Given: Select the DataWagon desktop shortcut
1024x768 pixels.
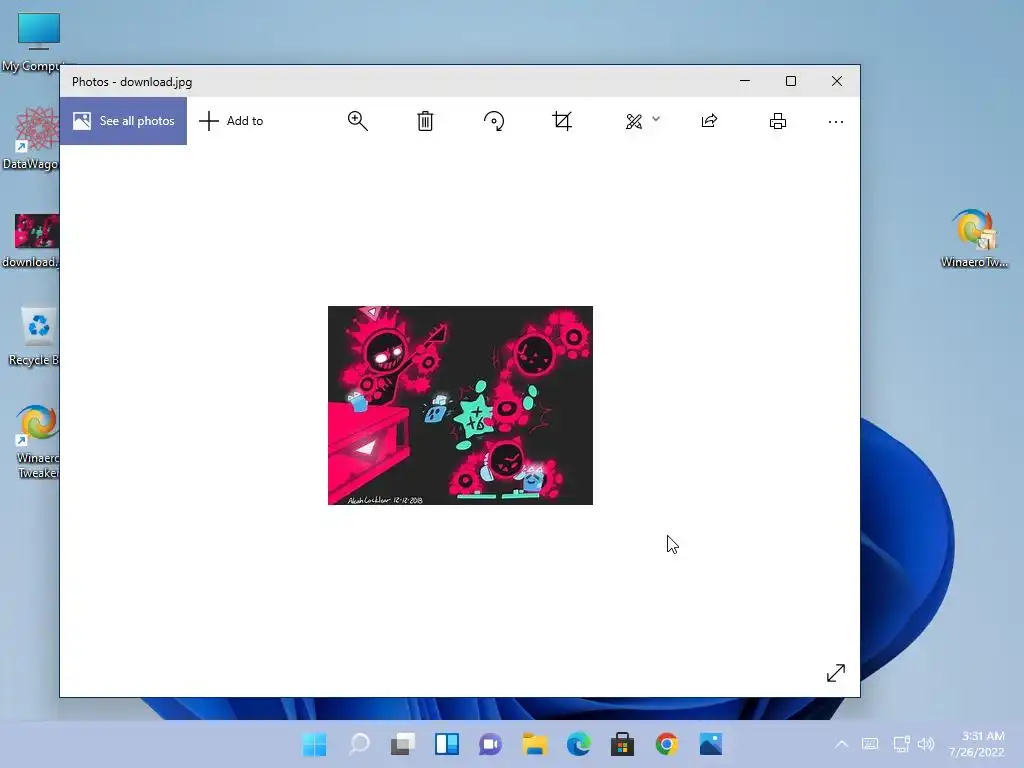Looking at the screenshot, I should 31,138.
